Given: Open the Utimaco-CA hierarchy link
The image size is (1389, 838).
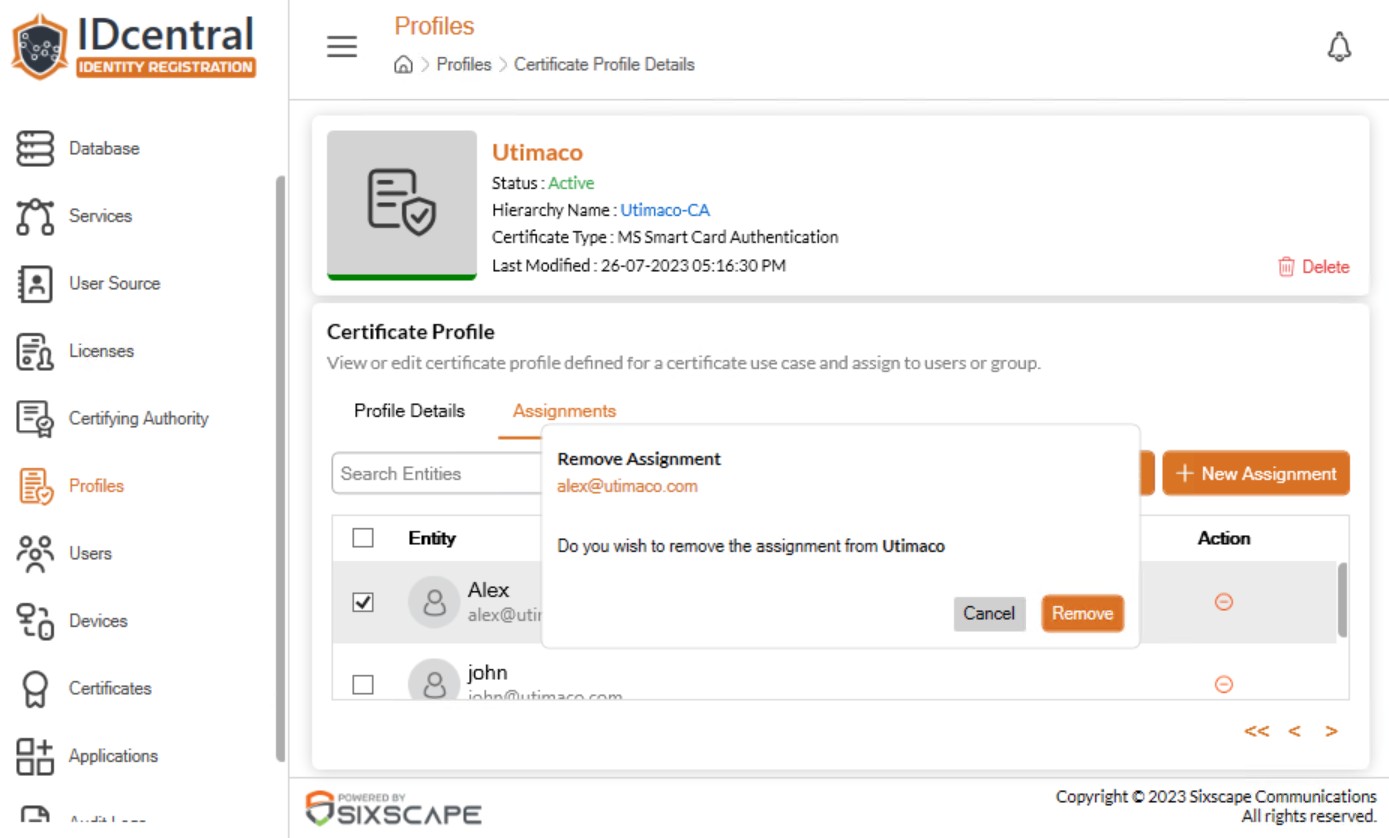Looking at the screenshot, I should point(665,210).
